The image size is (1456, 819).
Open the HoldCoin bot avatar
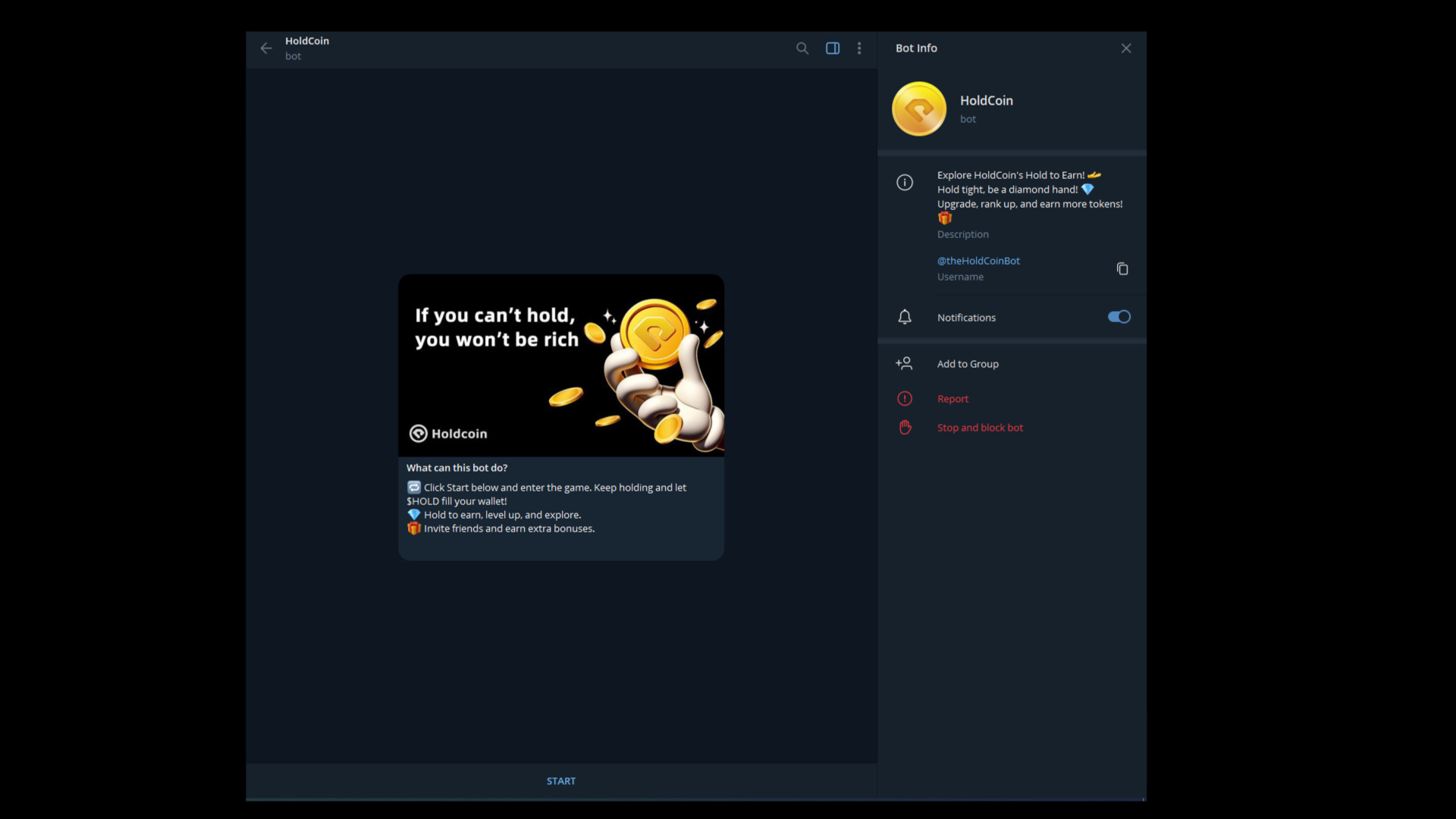[x=919, y=108]
